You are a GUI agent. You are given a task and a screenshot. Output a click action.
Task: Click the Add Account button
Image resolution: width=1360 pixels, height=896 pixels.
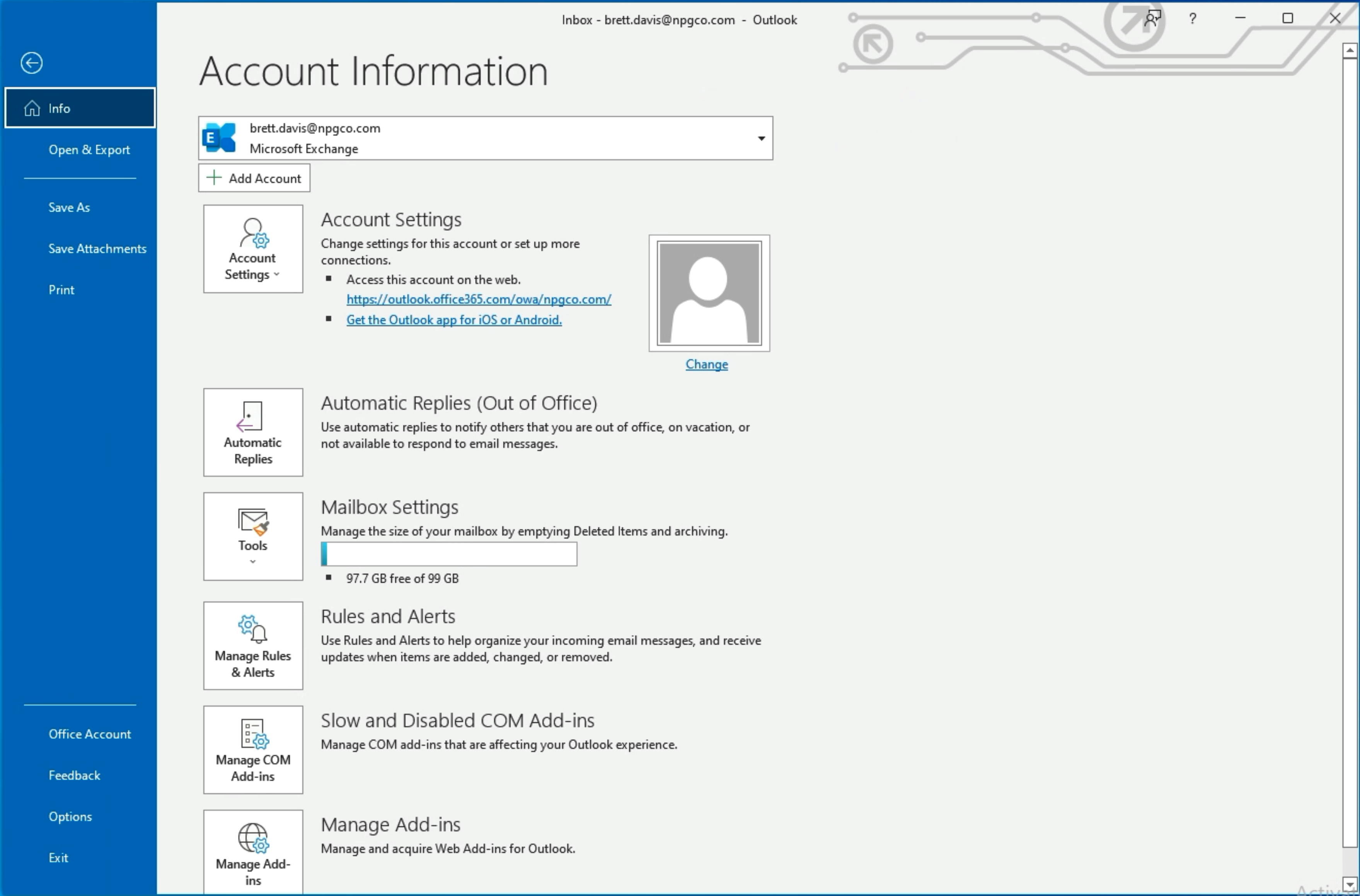pos(254,178)
